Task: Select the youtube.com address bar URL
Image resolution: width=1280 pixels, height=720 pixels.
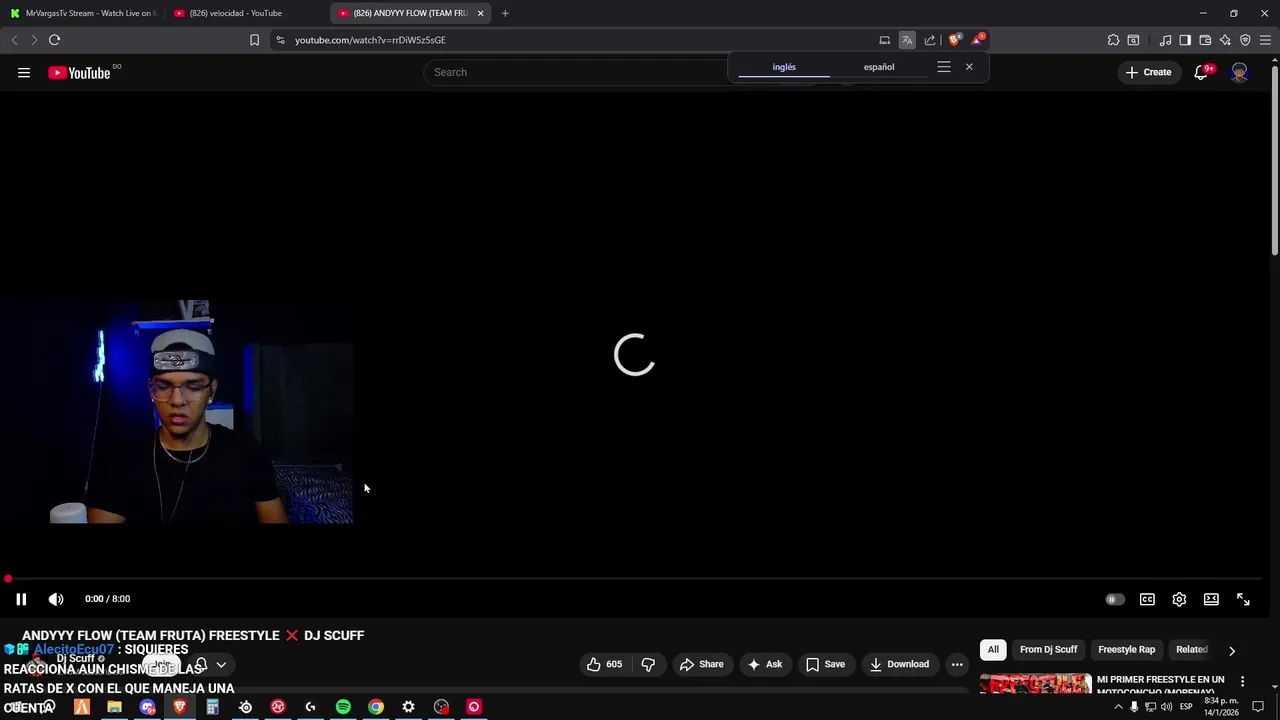Action: point(370,40)
